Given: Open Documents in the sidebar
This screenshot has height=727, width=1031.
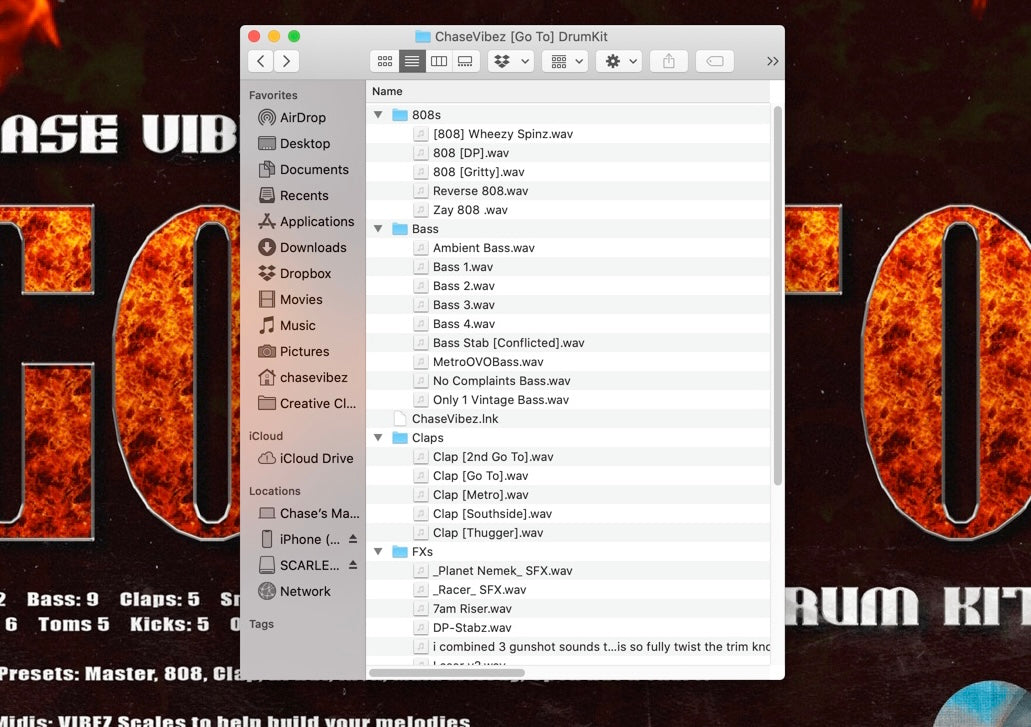Looking at the screenshot, I should click(x=303, y=170).
